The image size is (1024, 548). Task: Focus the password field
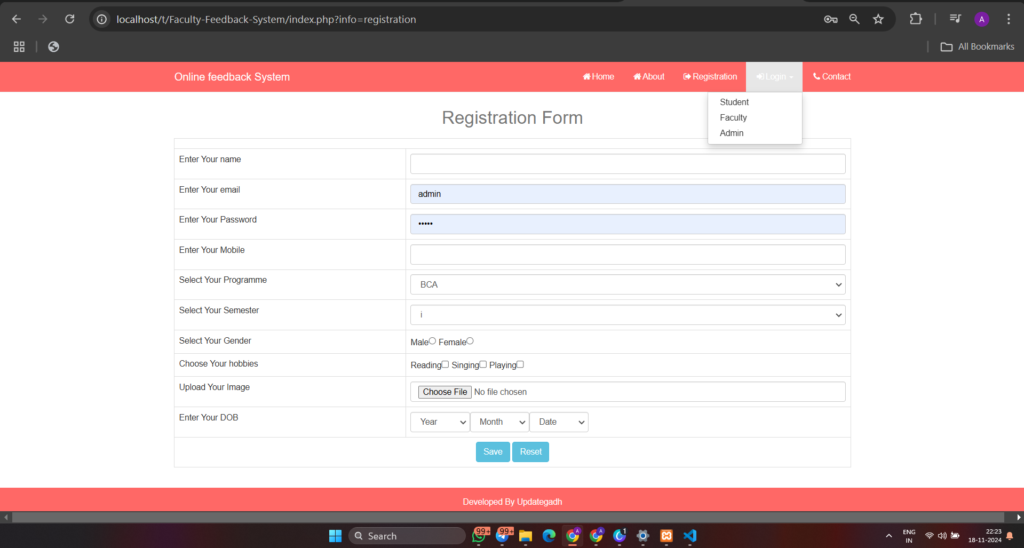[628, 224]
